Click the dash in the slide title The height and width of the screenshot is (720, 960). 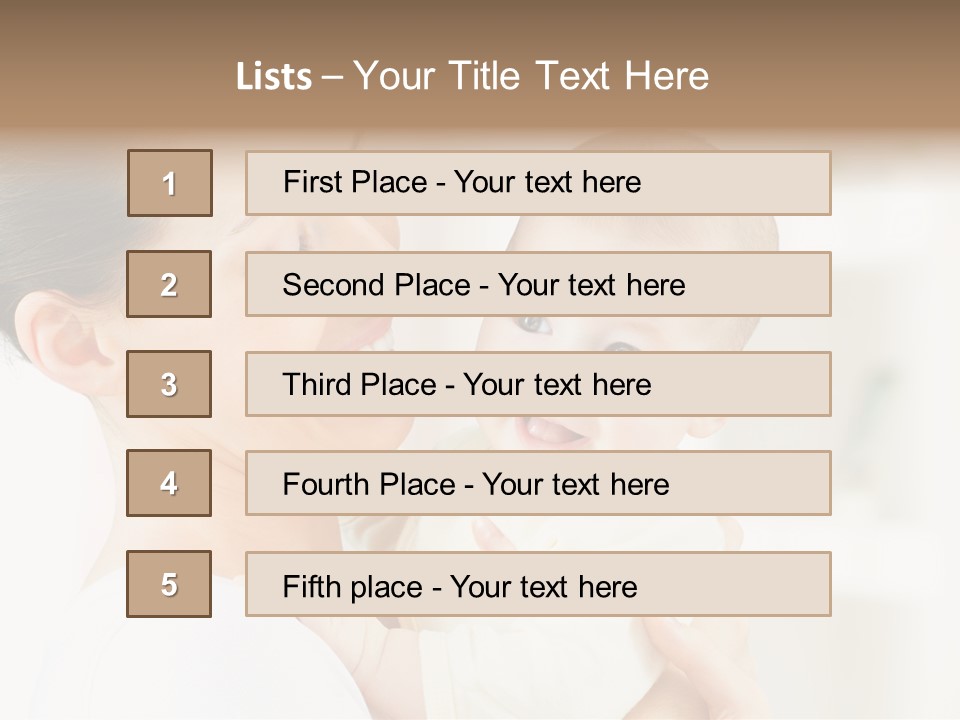(332, 76)
